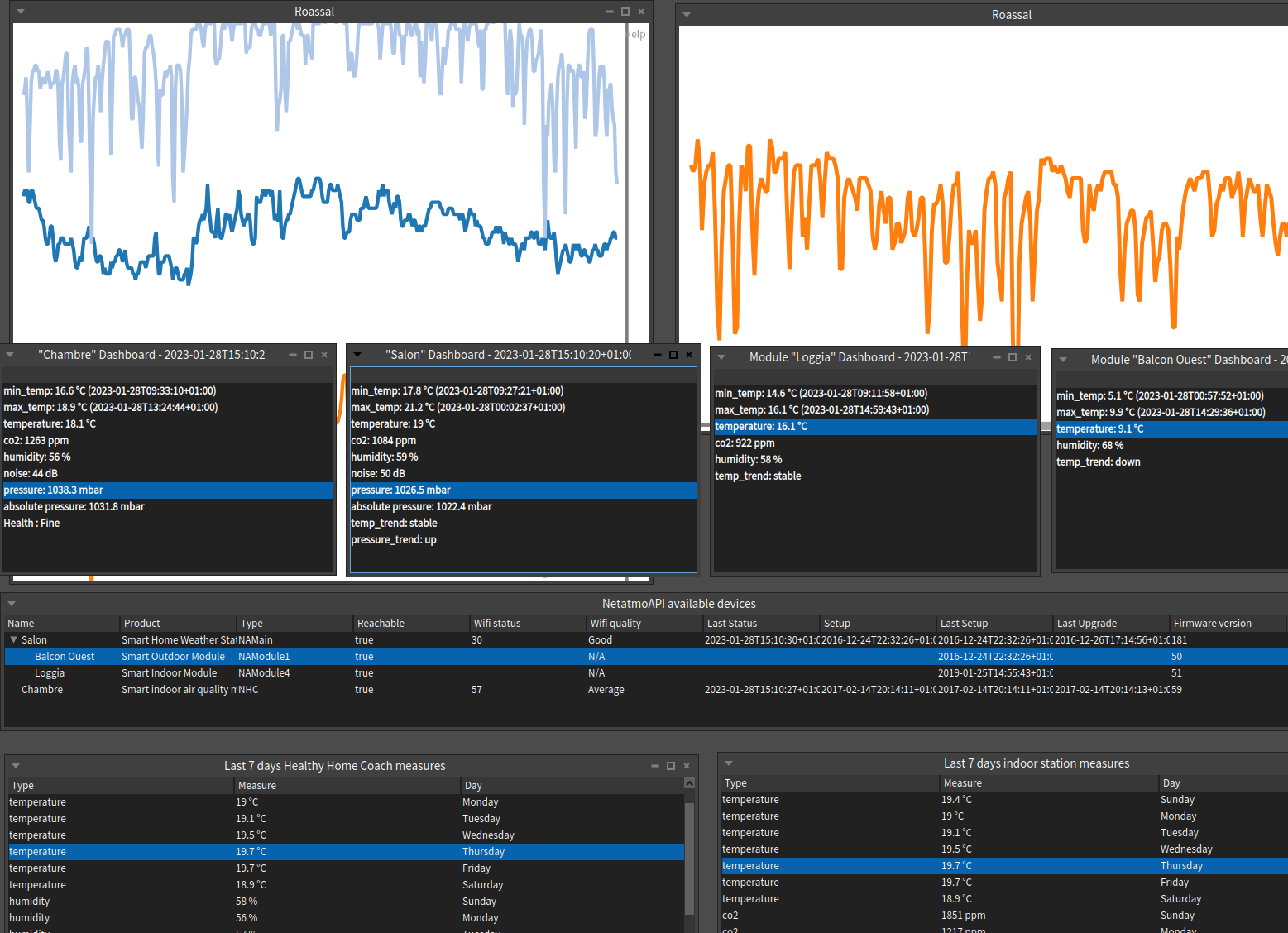
Task: Open the "Salon" Dashboard window menu triangle
Action: pyautogui.click(x=357, y=355)
